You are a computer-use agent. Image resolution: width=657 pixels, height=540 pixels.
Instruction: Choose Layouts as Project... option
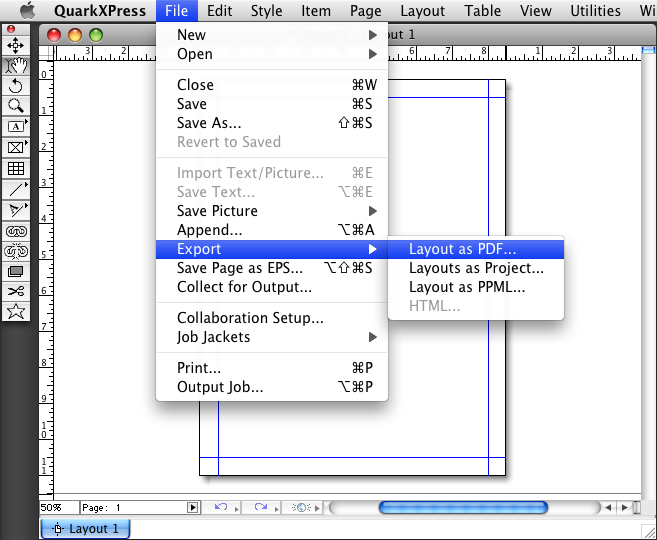point(476,268)
